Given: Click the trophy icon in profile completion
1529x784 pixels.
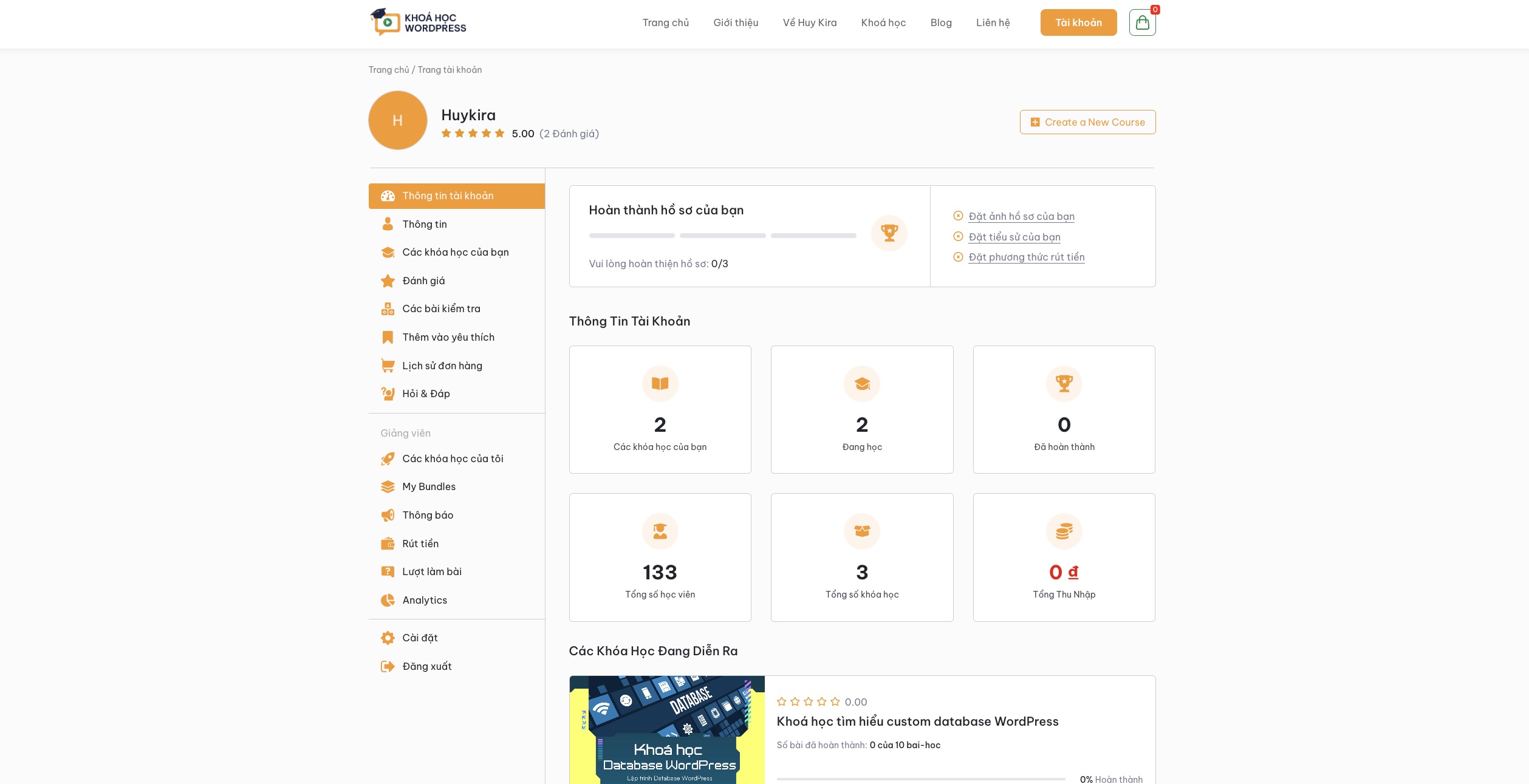Looking at the screenshot, I should click(889, 233).
